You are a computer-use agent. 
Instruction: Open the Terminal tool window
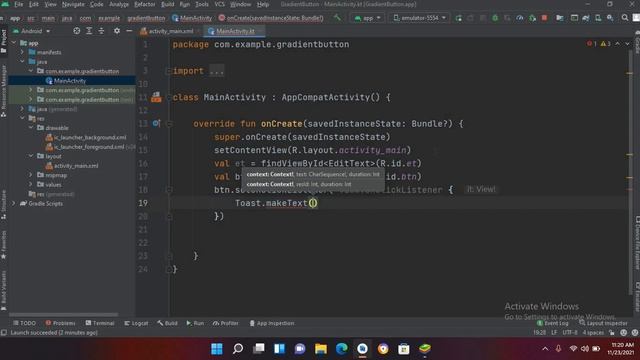pyautogui.click(x=100, y=323)
